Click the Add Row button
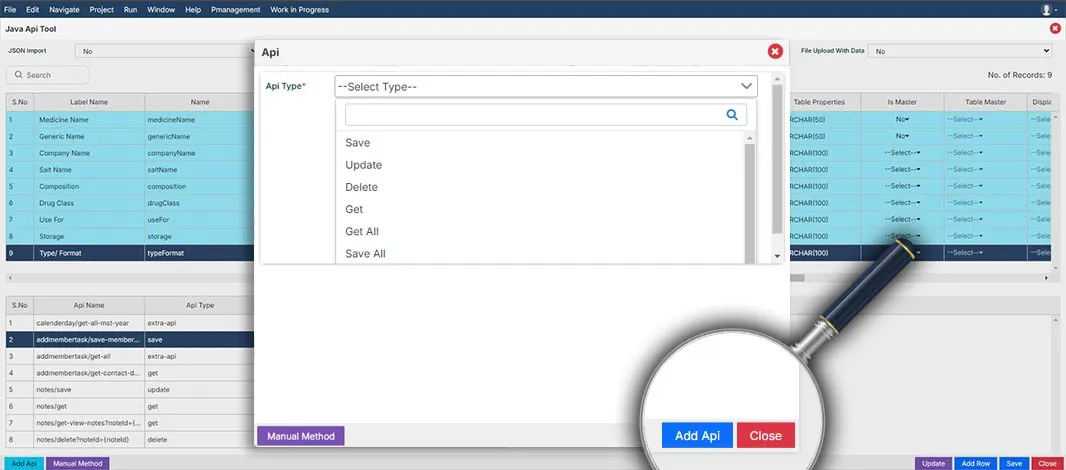This screenshot has width=1066, height=470. (976, 463)
